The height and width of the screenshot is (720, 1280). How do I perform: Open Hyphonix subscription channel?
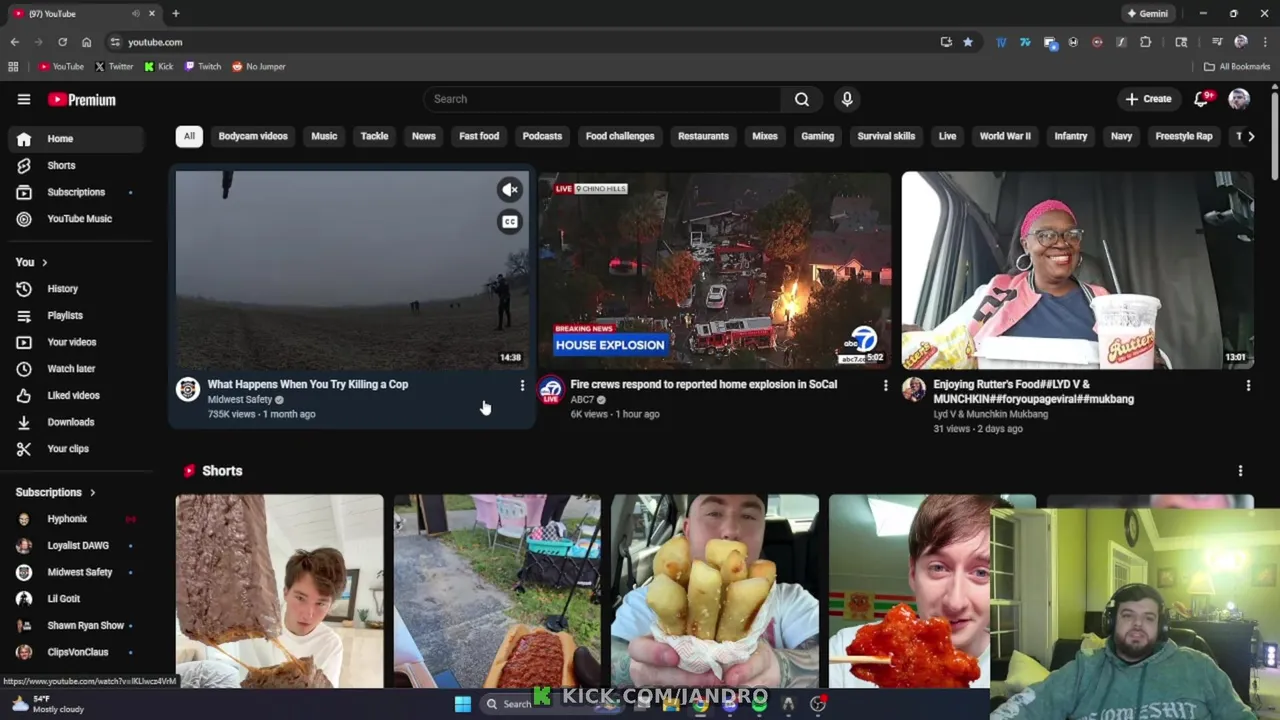click(x=76, y=519)
